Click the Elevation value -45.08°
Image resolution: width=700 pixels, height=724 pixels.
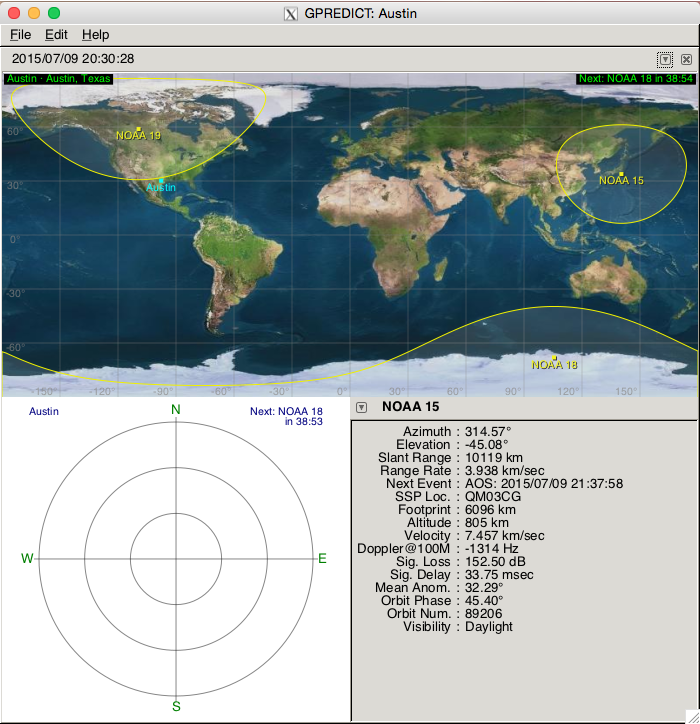(486, 445)
